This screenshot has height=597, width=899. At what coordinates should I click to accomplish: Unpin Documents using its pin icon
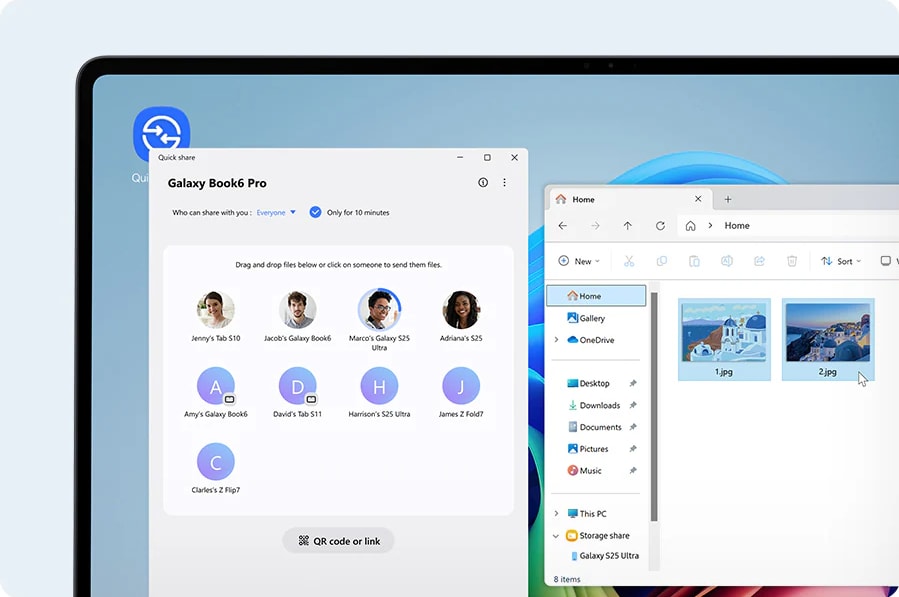(x=633, y=427)
